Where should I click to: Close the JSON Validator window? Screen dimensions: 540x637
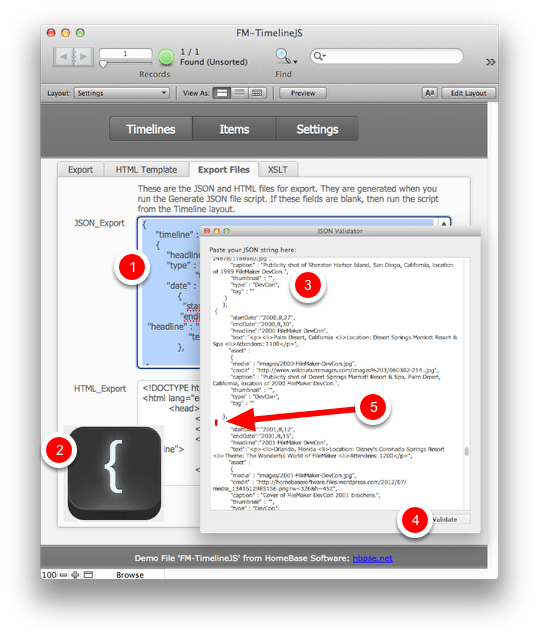tap(207, 231)
